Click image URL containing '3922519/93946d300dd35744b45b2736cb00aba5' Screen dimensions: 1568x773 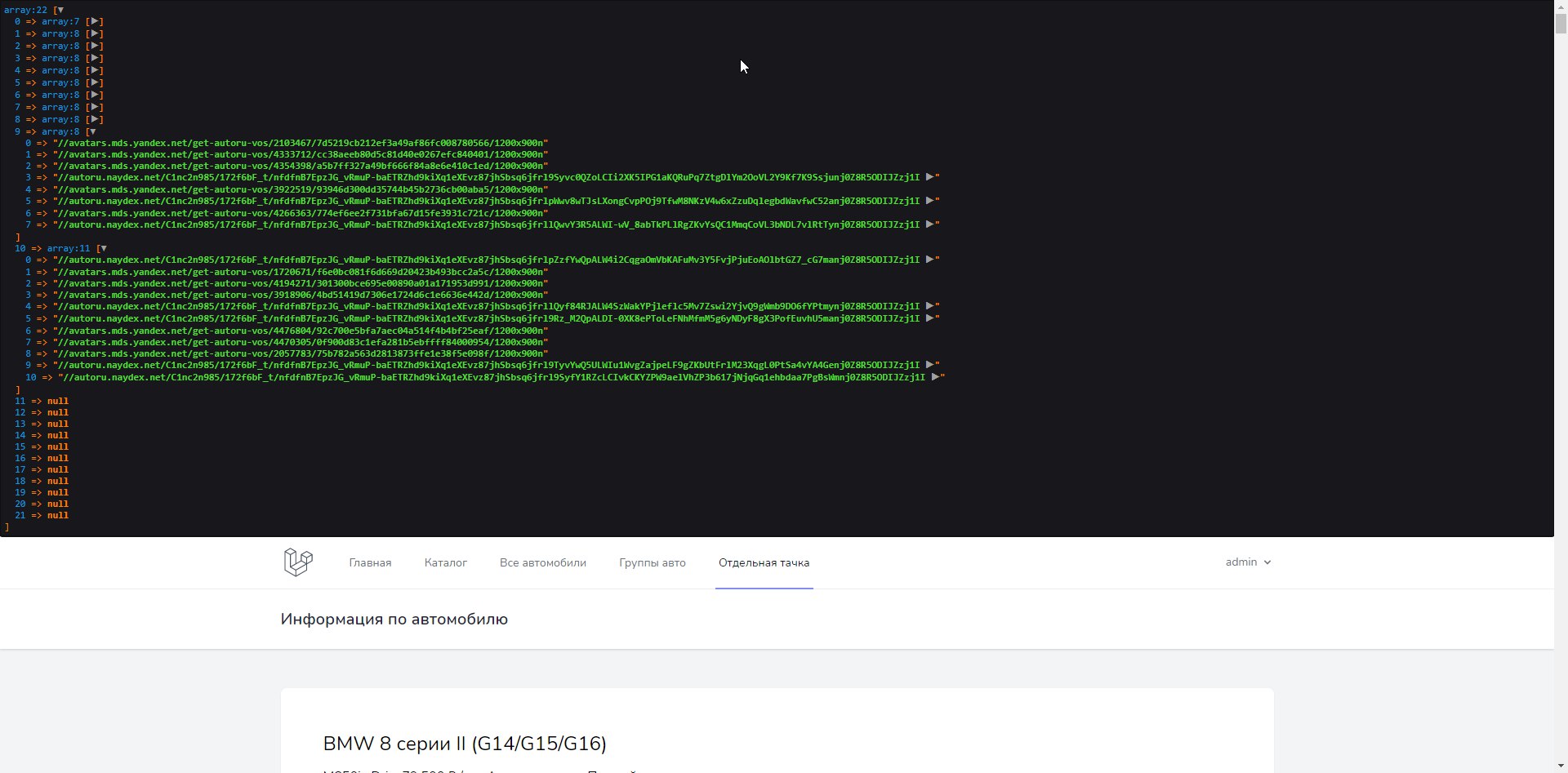pos(301,189)
